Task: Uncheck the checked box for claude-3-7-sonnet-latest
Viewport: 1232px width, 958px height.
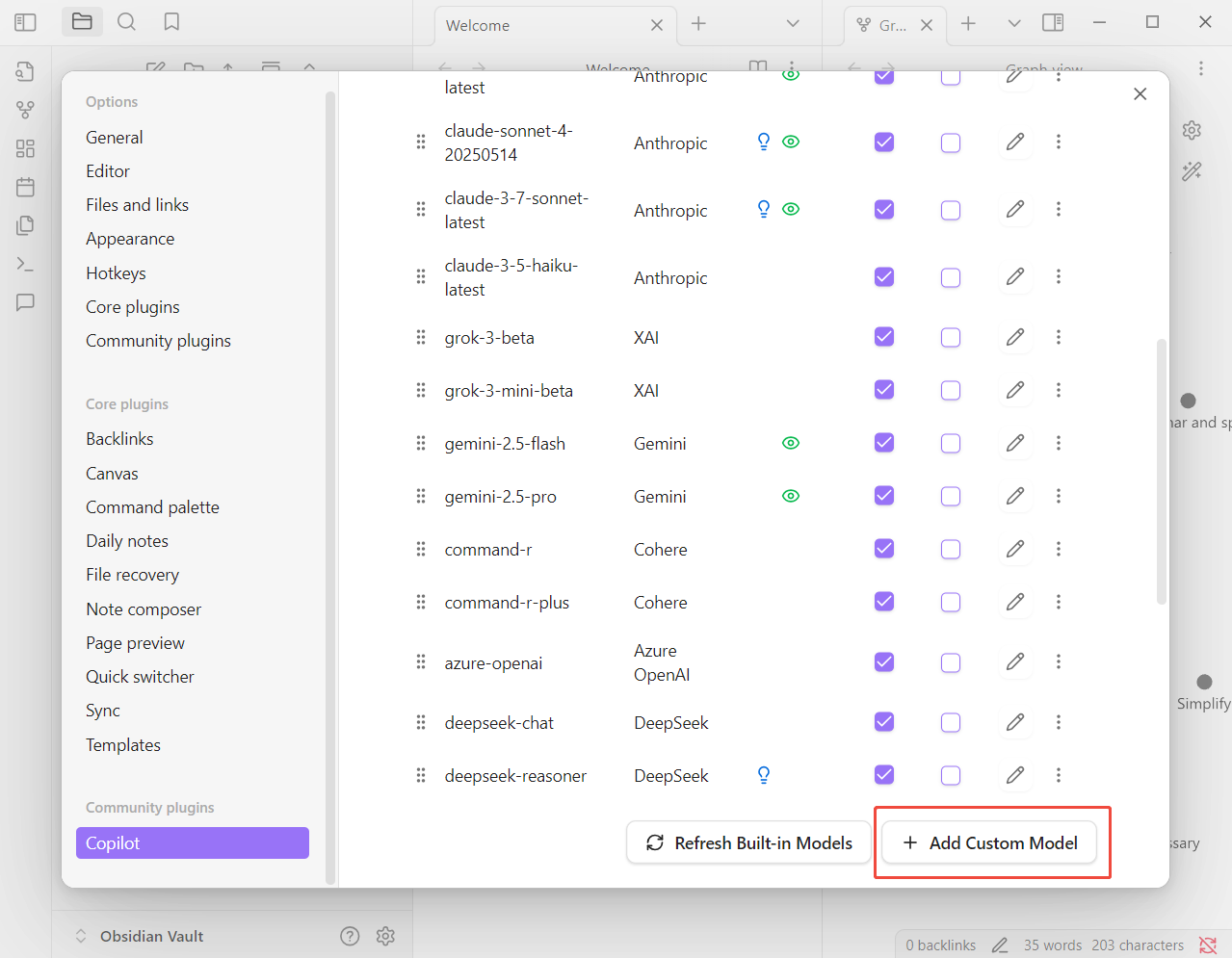Action: pyautogui.click(x=884, y=209)
